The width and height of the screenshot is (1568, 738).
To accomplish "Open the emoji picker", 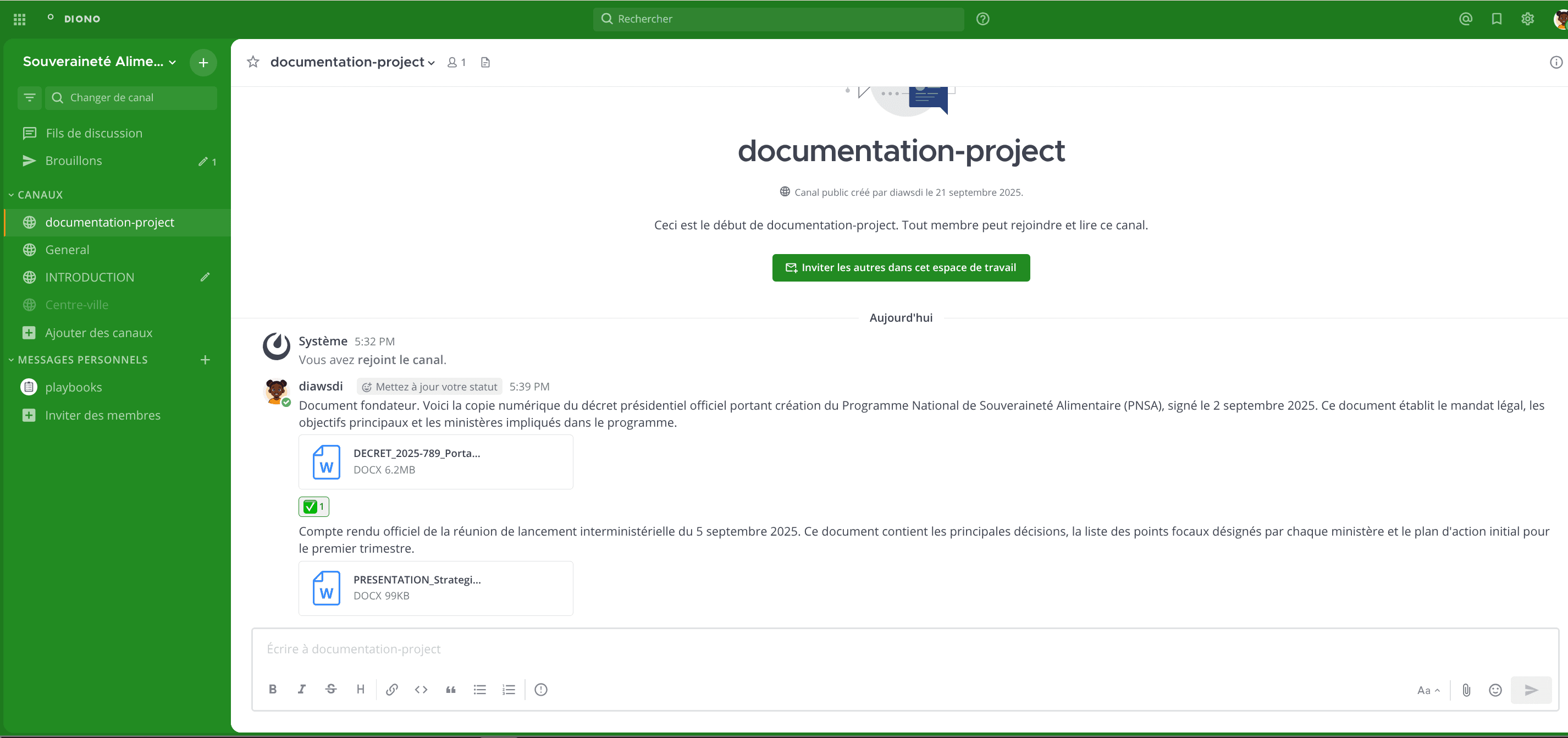I will (1495, 690).
